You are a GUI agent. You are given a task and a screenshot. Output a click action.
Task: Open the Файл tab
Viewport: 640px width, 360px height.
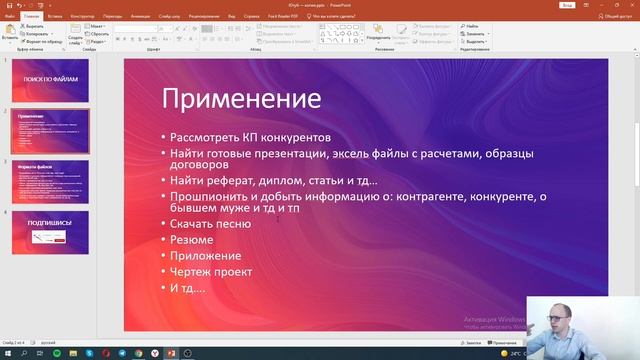click(x=9, y=16)
